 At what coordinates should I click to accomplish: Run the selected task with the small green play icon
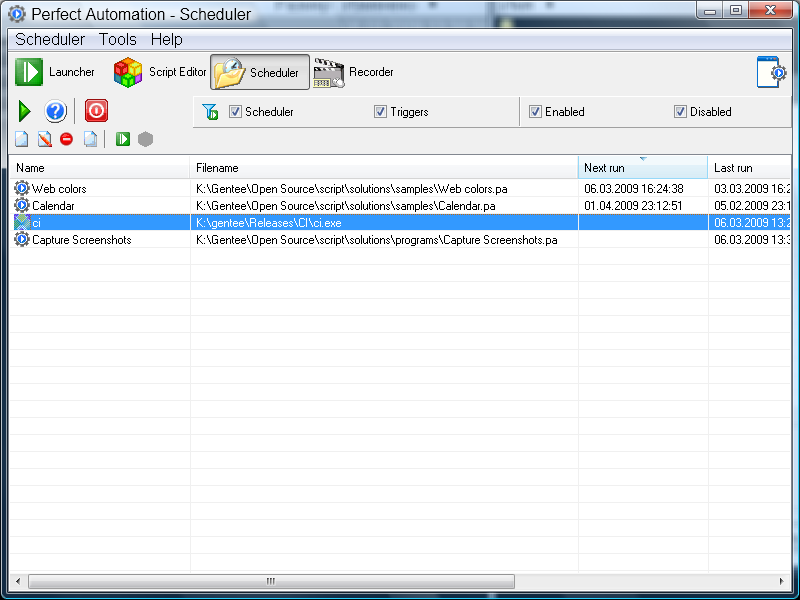click(122, 139)
